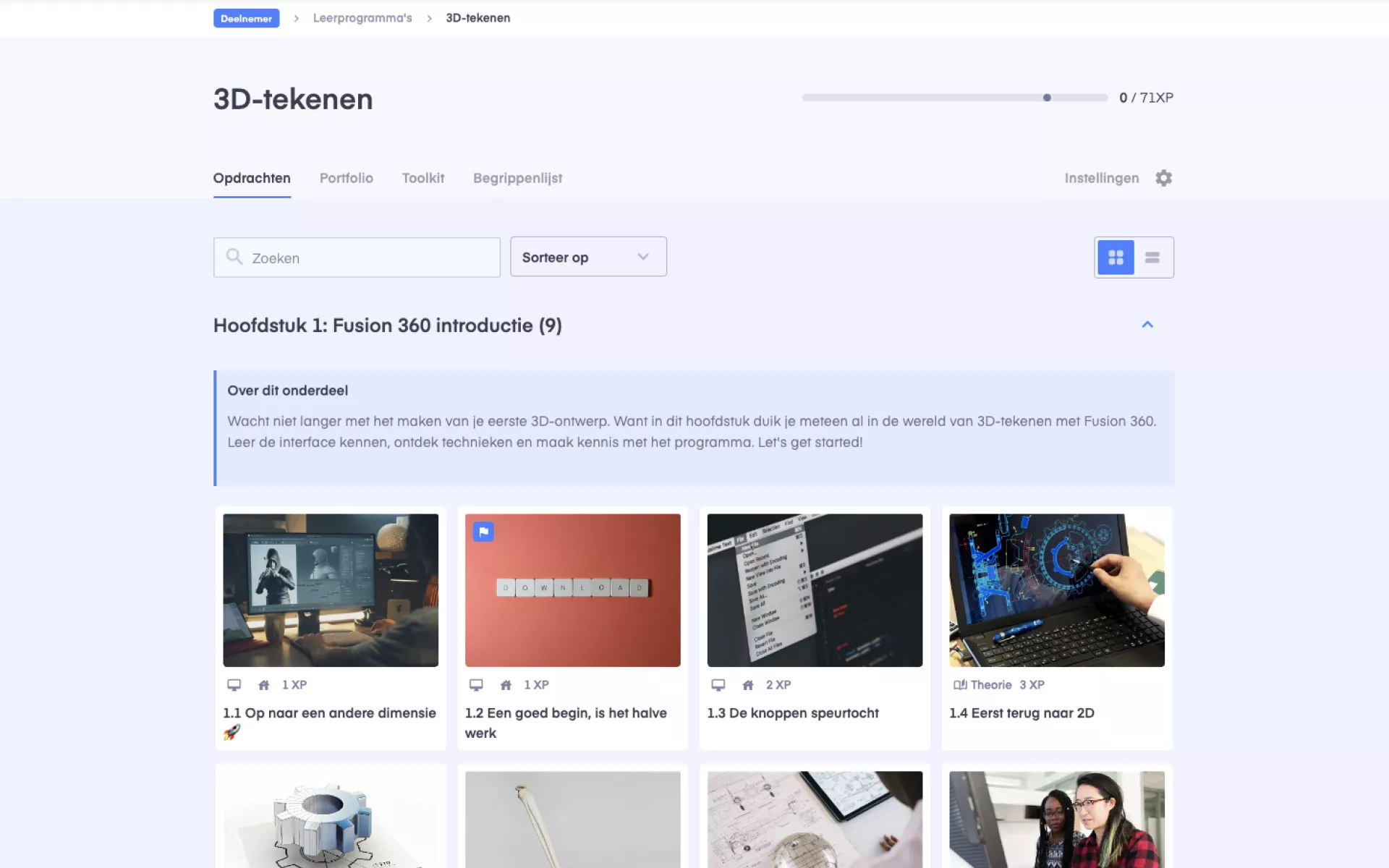The width and height of the screenshot is (1389, 868).
Task: Open the Portfolio tab
Action: pos(346,178)
